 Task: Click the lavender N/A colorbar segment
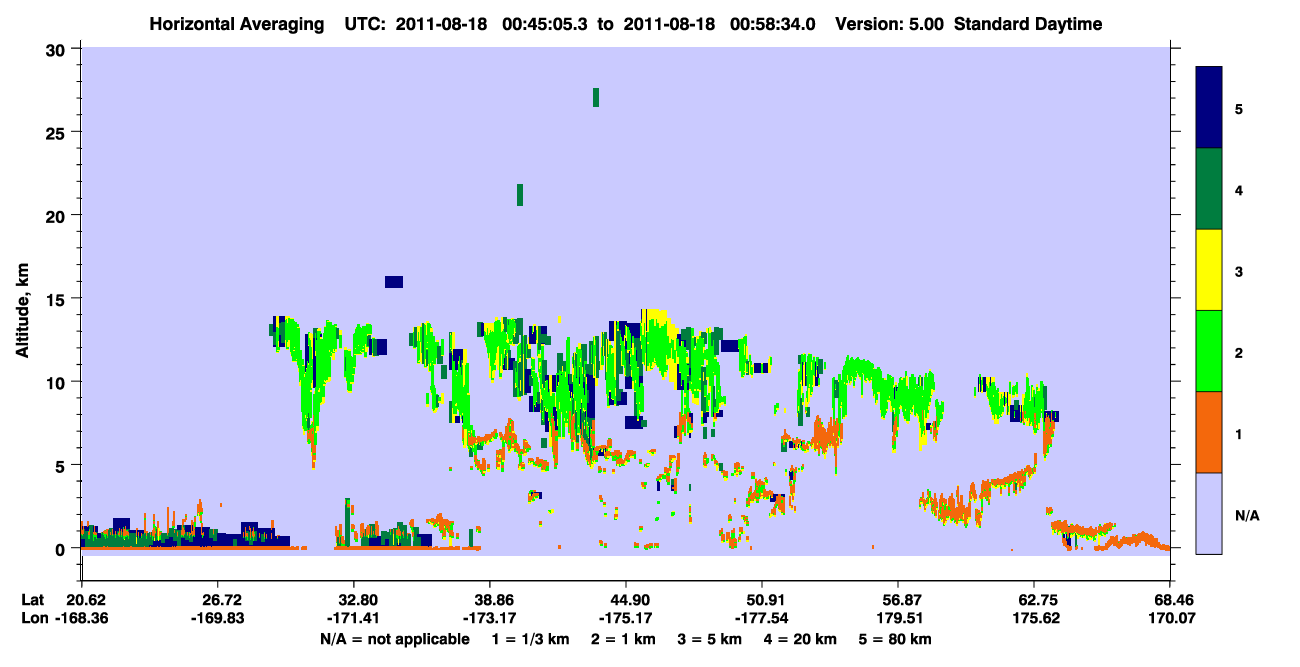tap(1209, 512)
